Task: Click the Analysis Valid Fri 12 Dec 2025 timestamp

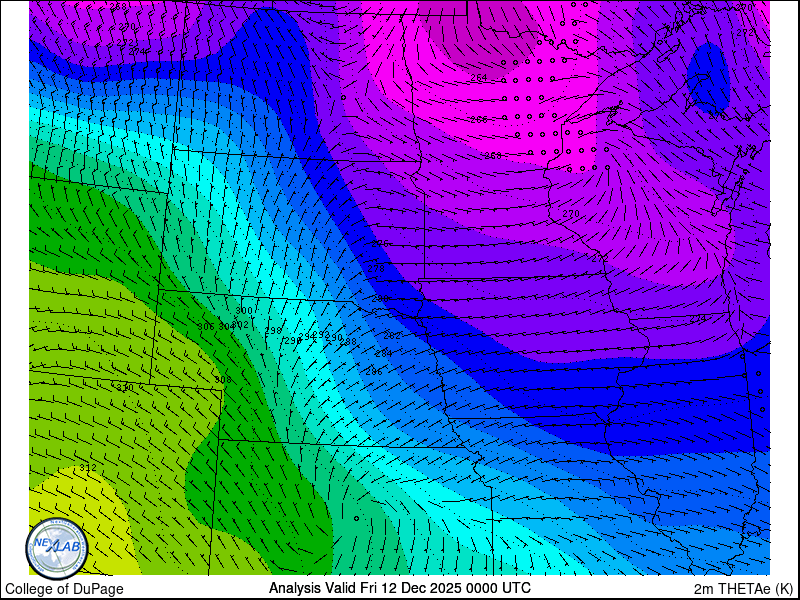Action: click(x=400, y=587)
